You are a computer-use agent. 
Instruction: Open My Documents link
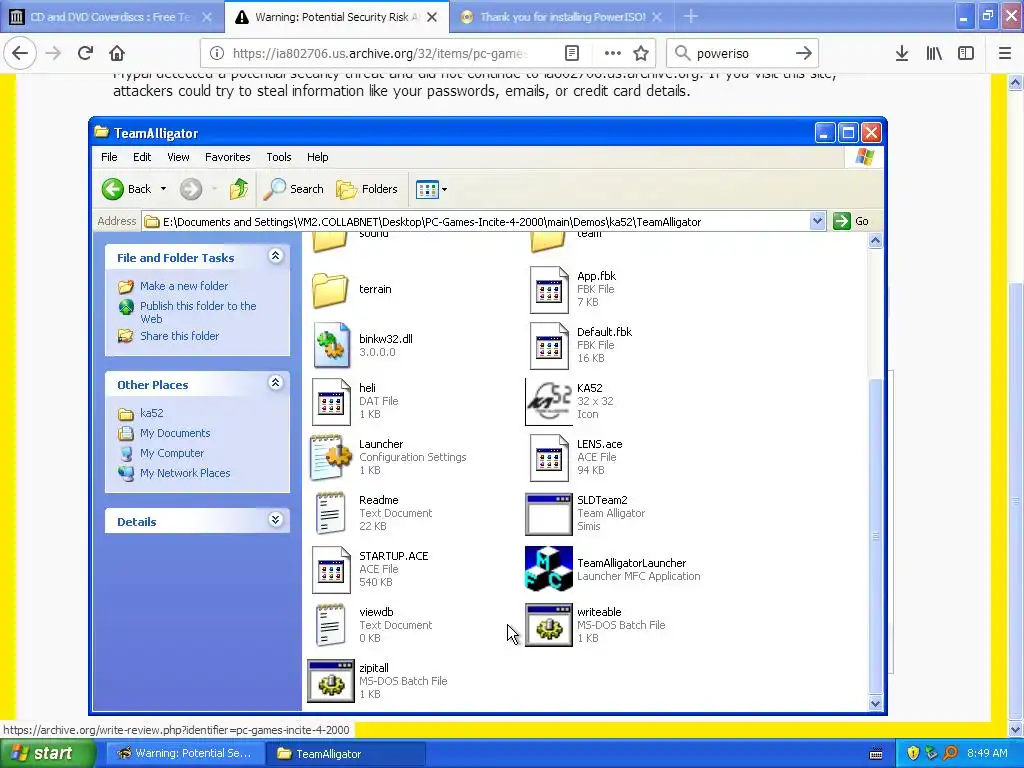coord(175,433)
